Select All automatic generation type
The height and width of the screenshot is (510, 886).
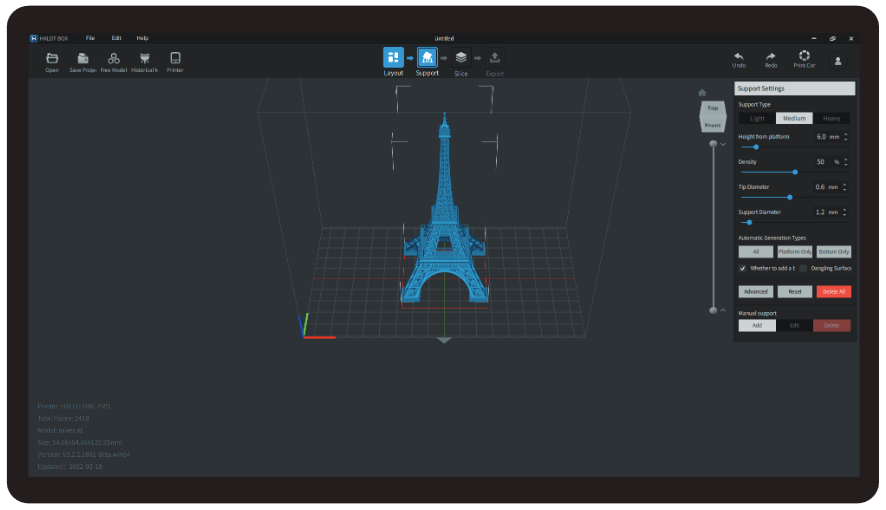click(x=755, y=252)
